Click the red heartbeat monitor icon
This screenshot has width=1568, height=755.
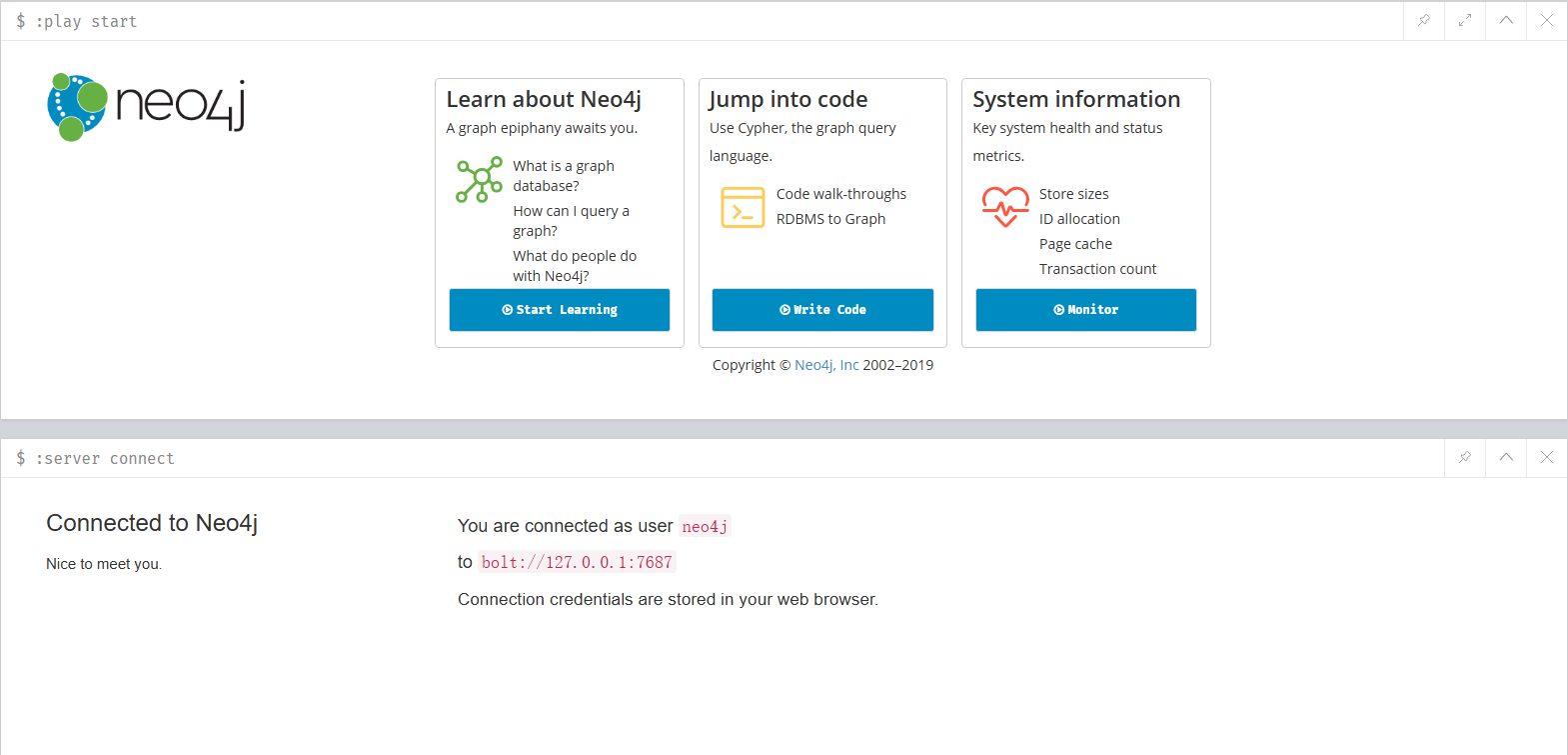pos(1005,207)
